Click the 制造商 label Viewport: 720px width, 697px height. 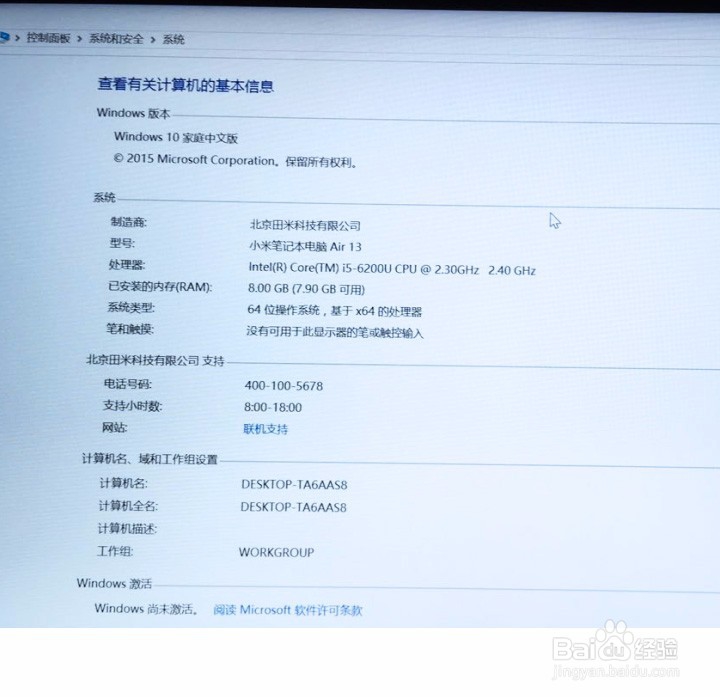coord(129,222)
